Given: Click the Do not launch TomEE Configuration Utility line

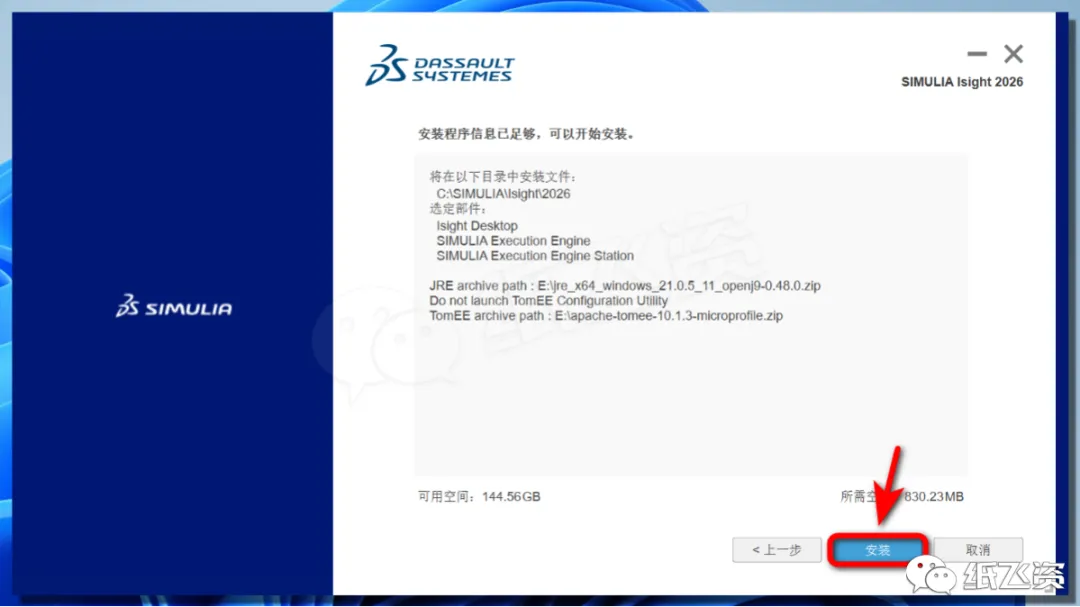Looking at the screenshot, I should (548, 300).
